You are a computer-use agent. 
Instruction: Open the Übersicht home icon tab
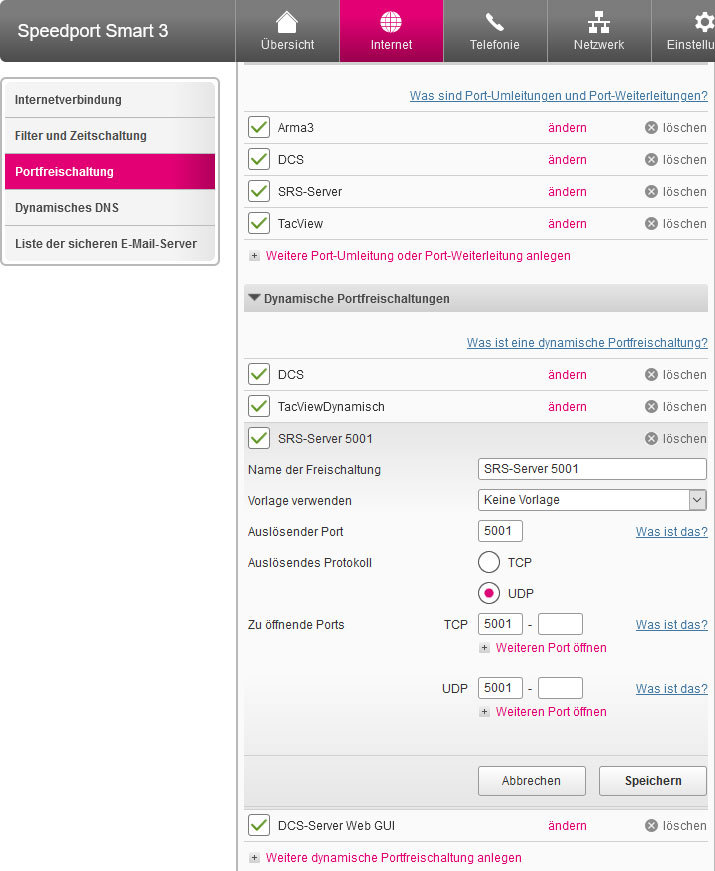pyautogui.click(x=287, y=31)
